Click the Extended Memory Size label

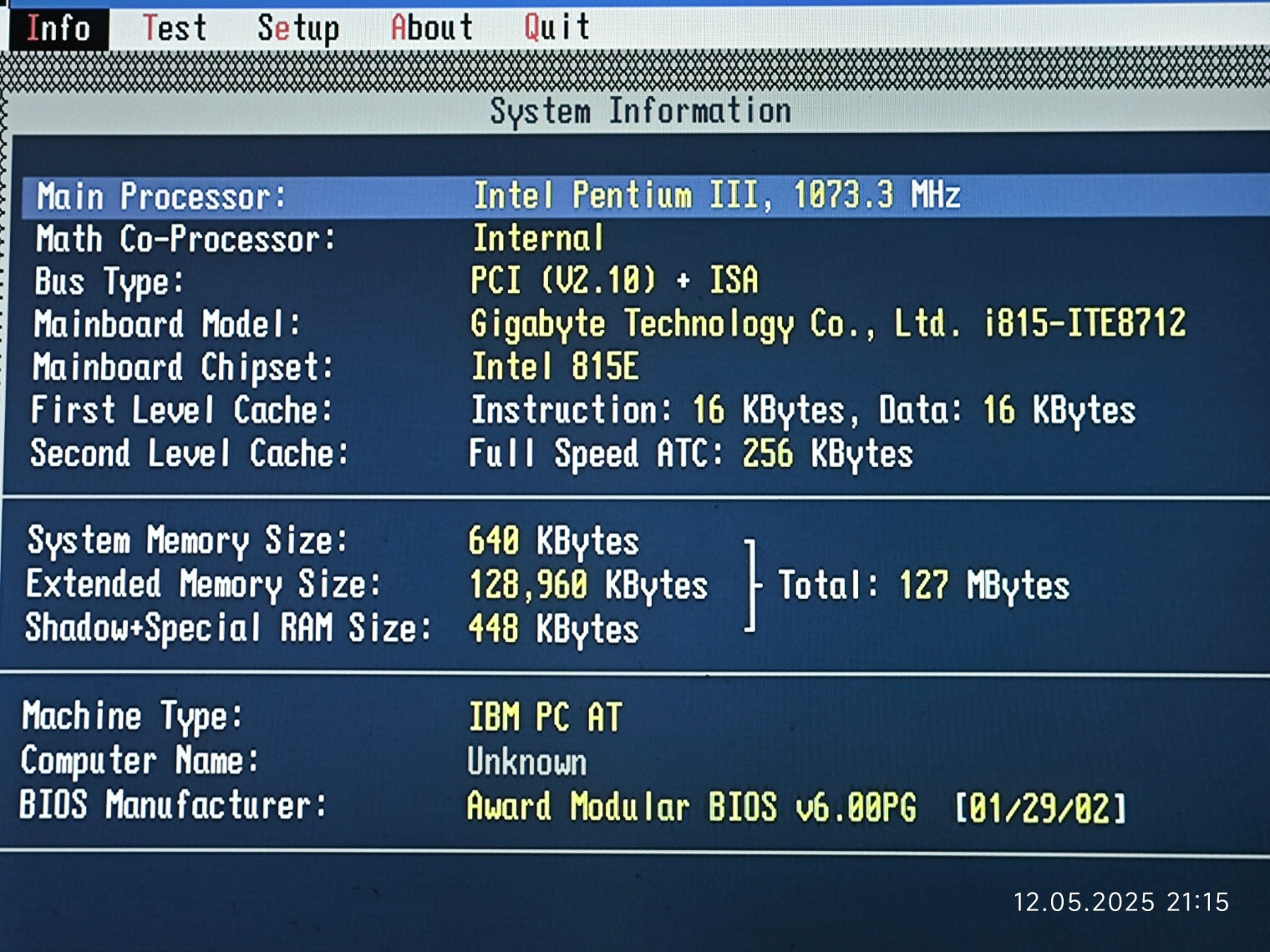pyautogui.click(x=203, y=585)
